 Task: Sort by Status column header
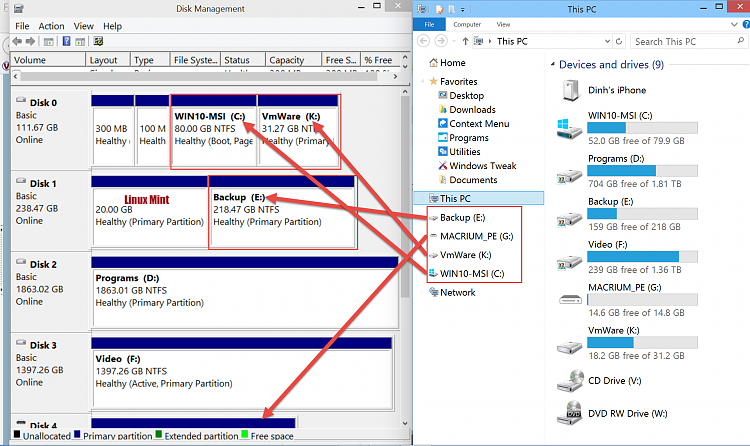(243, 60)
